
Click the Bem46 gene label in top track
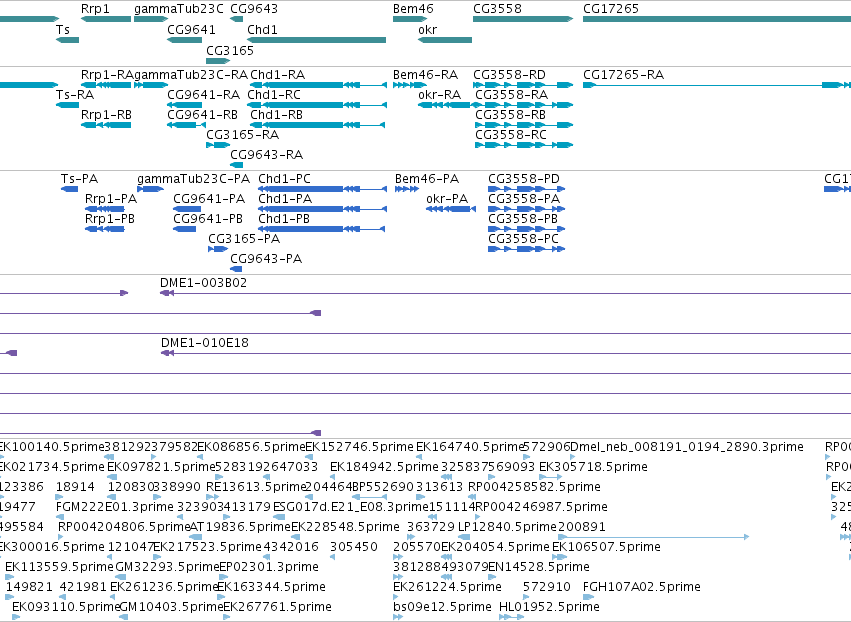[x=414, y=9]
